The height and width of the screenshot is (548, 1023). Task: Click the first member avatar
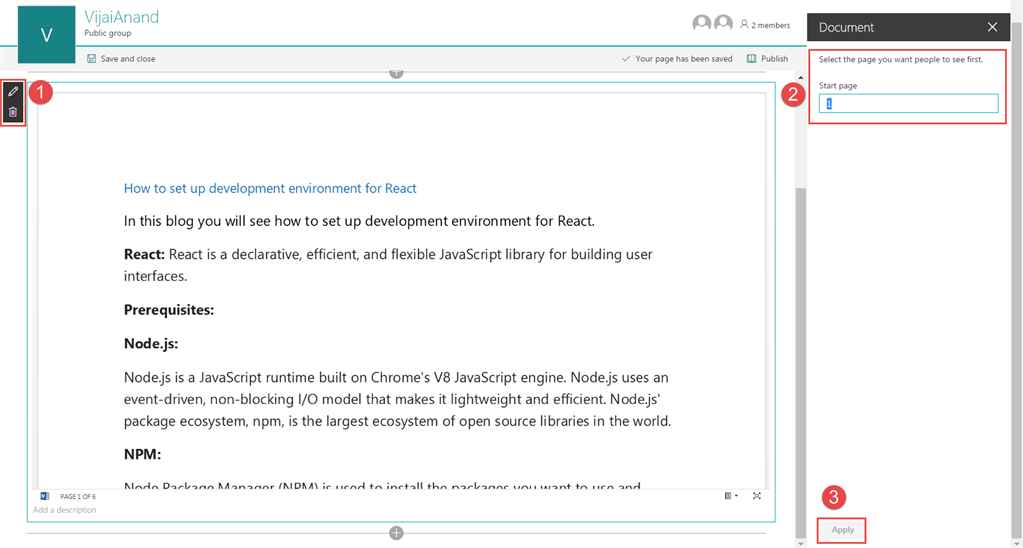click(x=701, y=23)
